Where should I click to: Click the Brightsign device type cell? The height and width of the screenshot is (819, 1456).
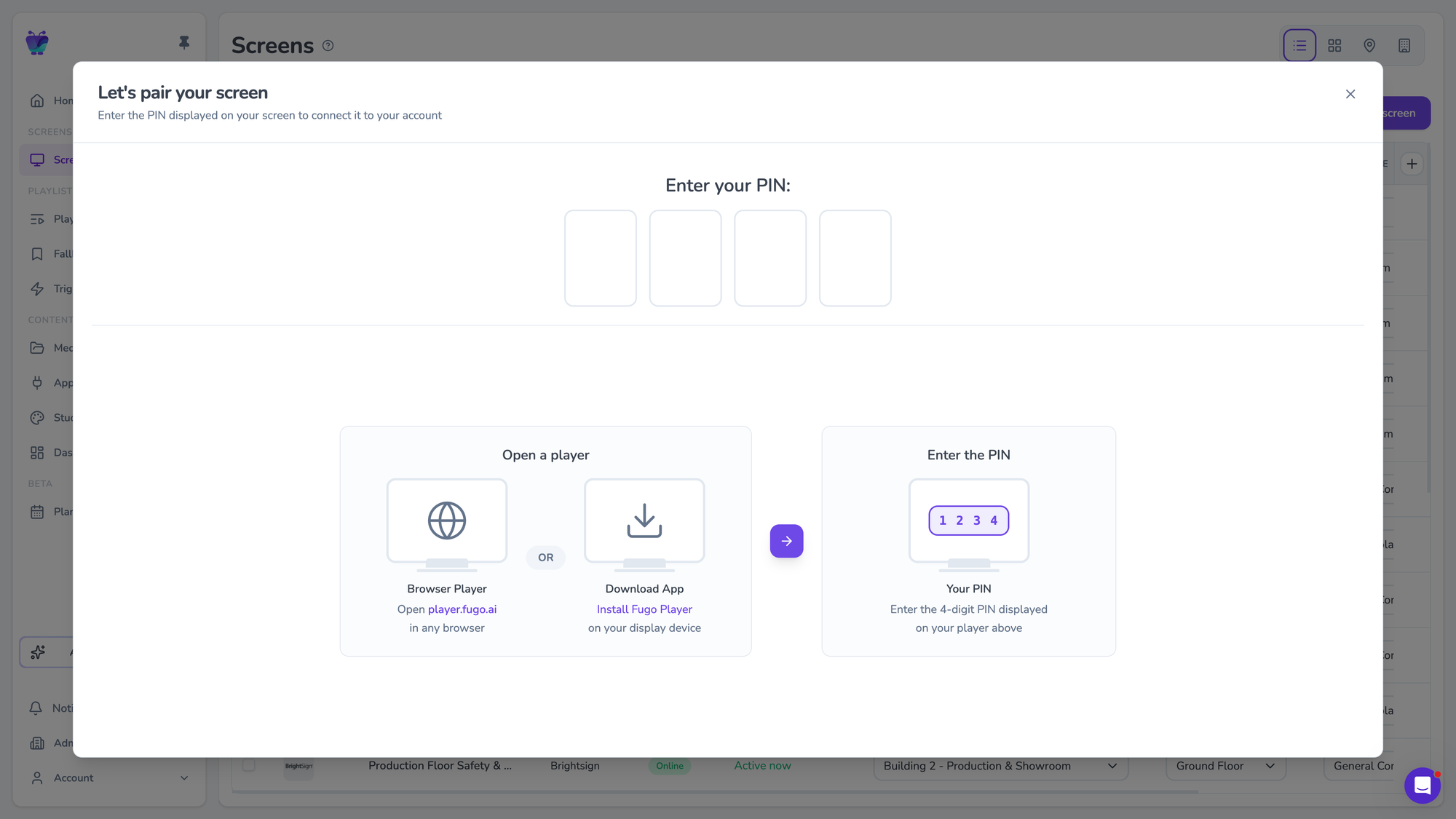[575, 766]
